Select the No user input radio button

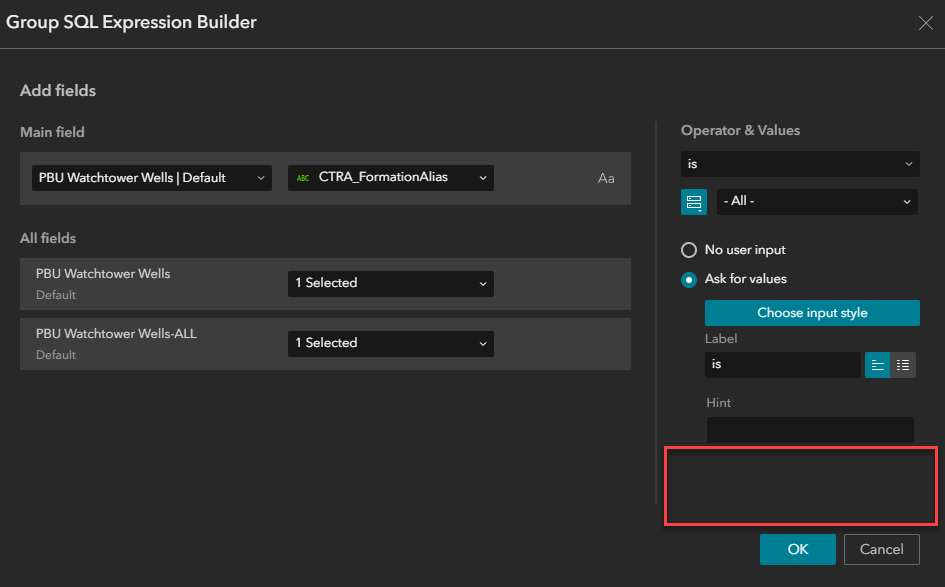tap(689, 250)
